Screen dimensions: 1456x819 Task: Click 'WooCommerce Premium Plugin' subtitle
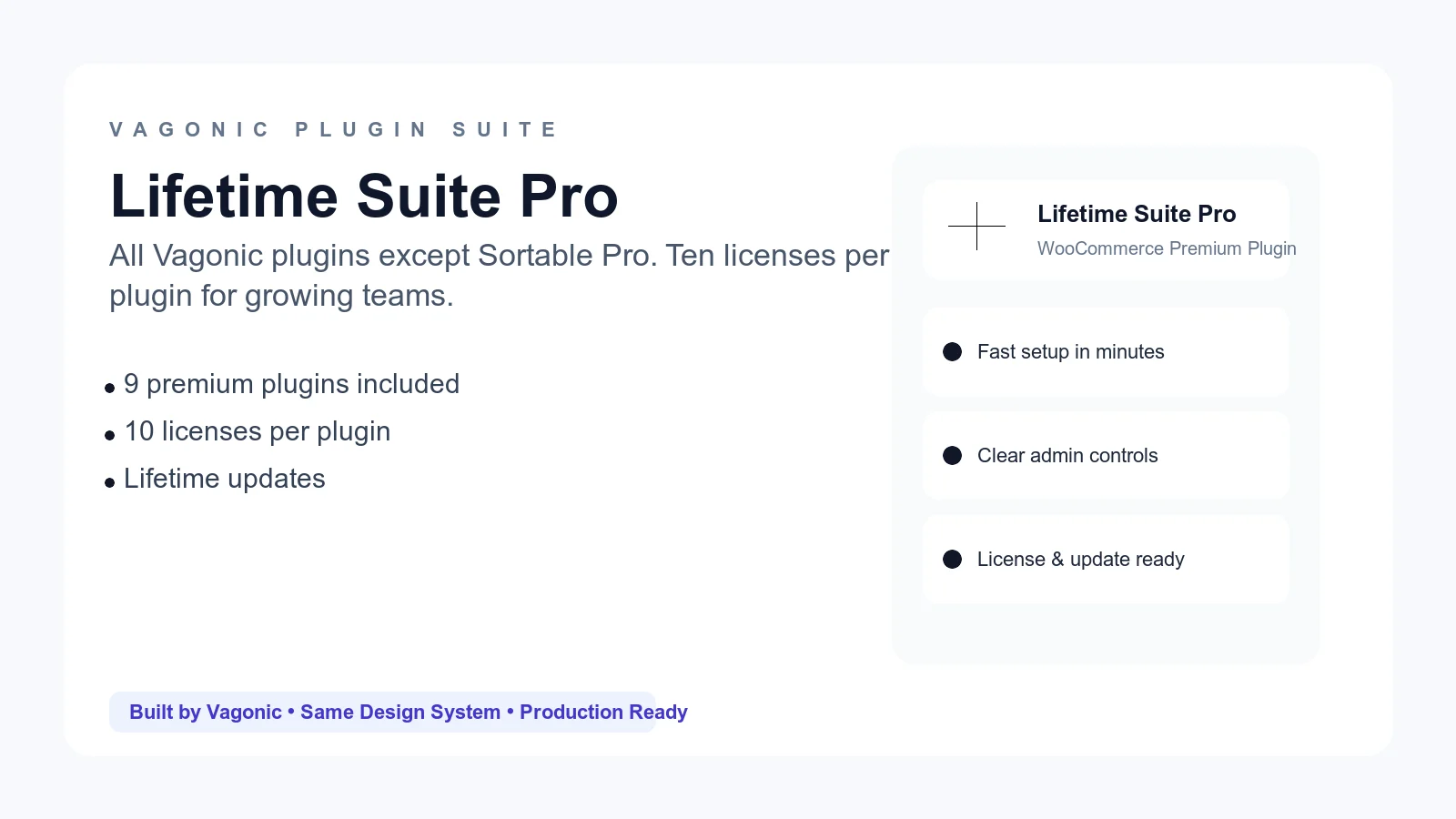pos(1167,248)
